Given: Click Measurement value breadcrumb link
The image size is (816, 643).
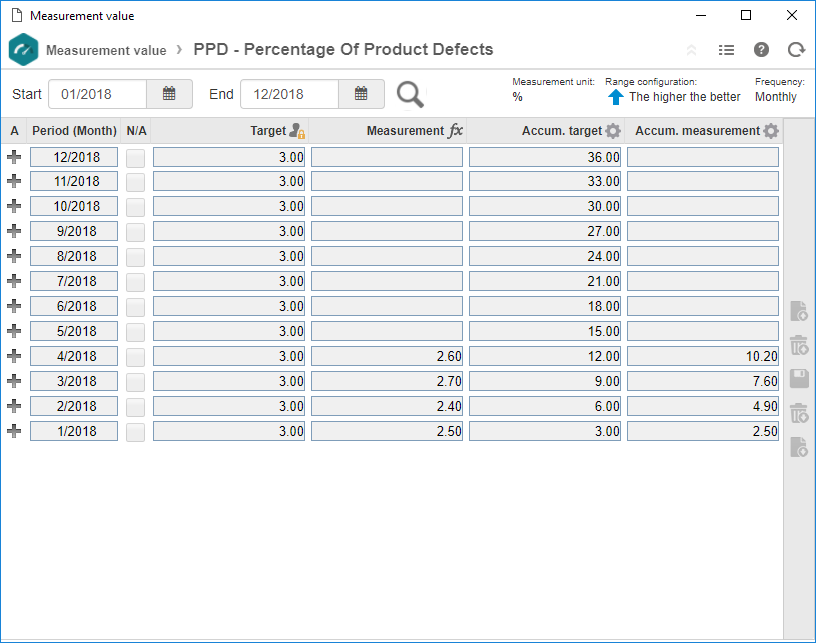Looking at the screenshot, I should click(x=106, y=50).
